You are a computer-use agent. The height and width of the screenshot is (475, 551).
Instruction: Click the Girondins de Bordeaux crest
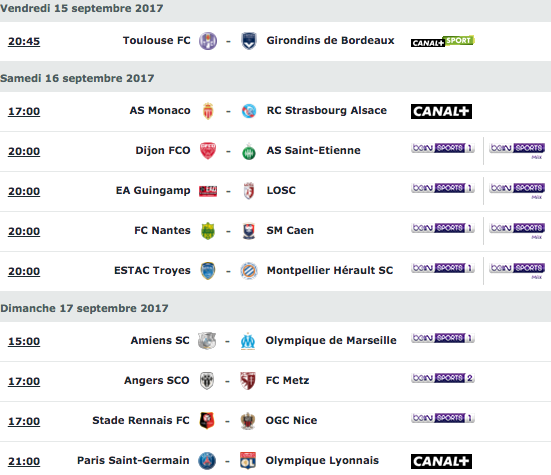249,41
